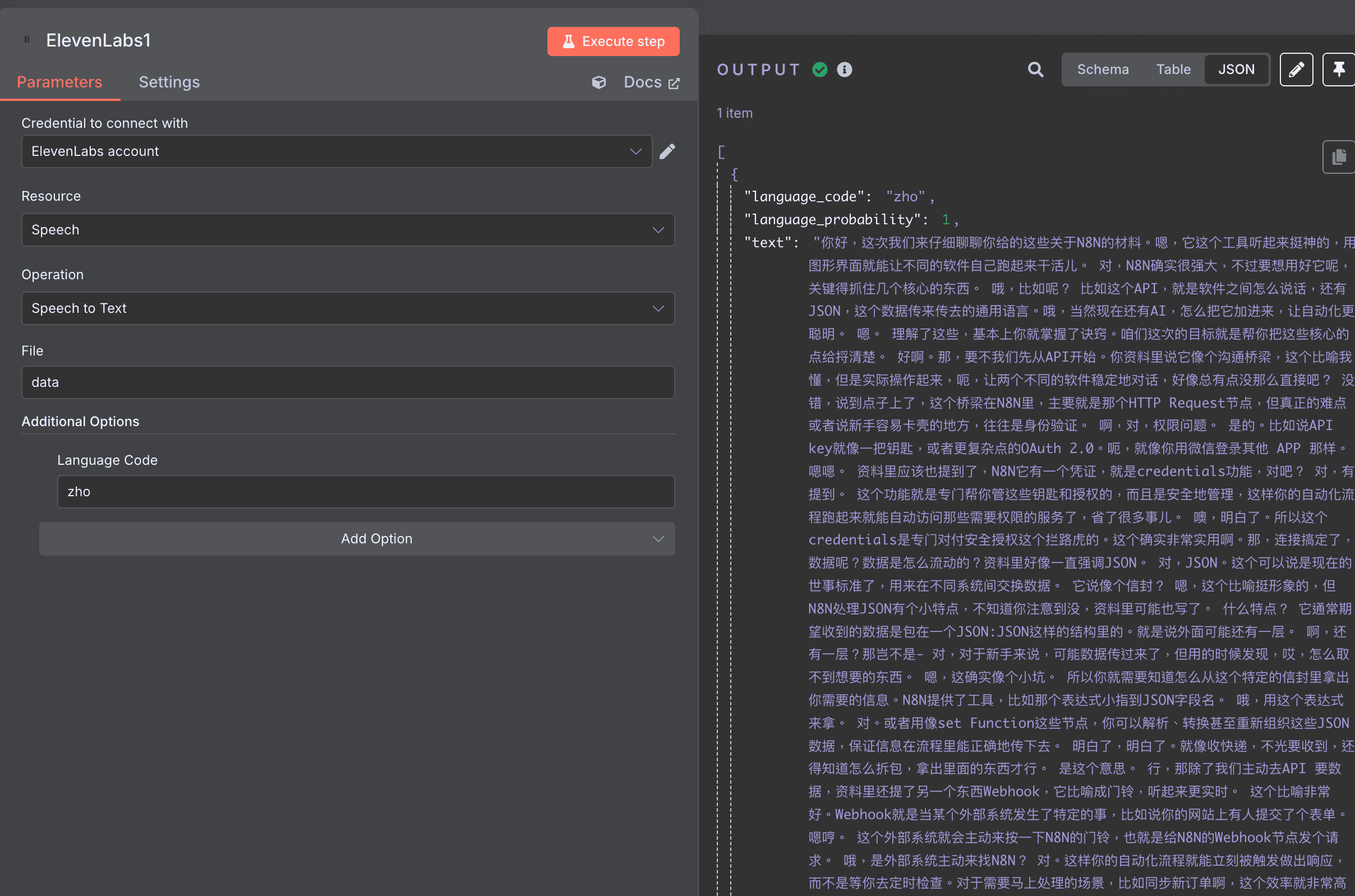This screenshot has height=896, width=1355.
Task: Open the Speech to Text operation dropdown
Action: coord(348,308)
